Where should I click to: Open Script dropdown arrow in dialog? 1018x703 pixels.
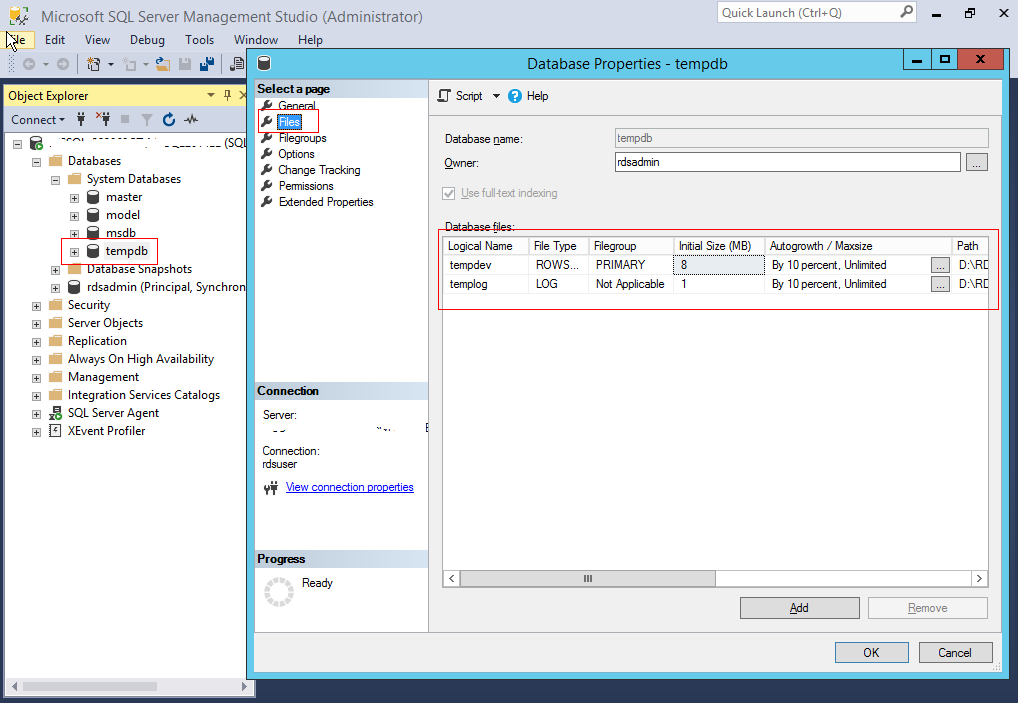[497, 96]
